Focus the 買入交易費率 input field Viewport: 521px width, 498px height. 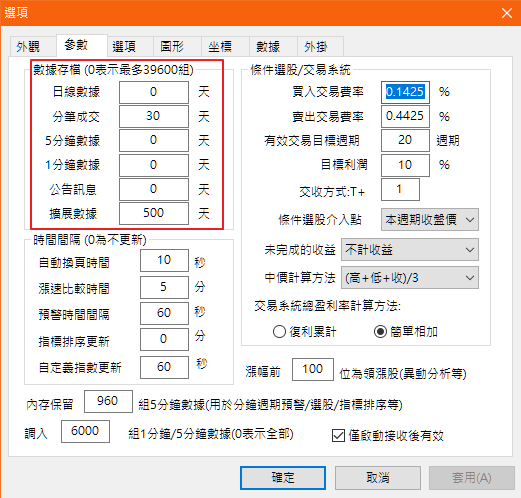coord(405,92)
